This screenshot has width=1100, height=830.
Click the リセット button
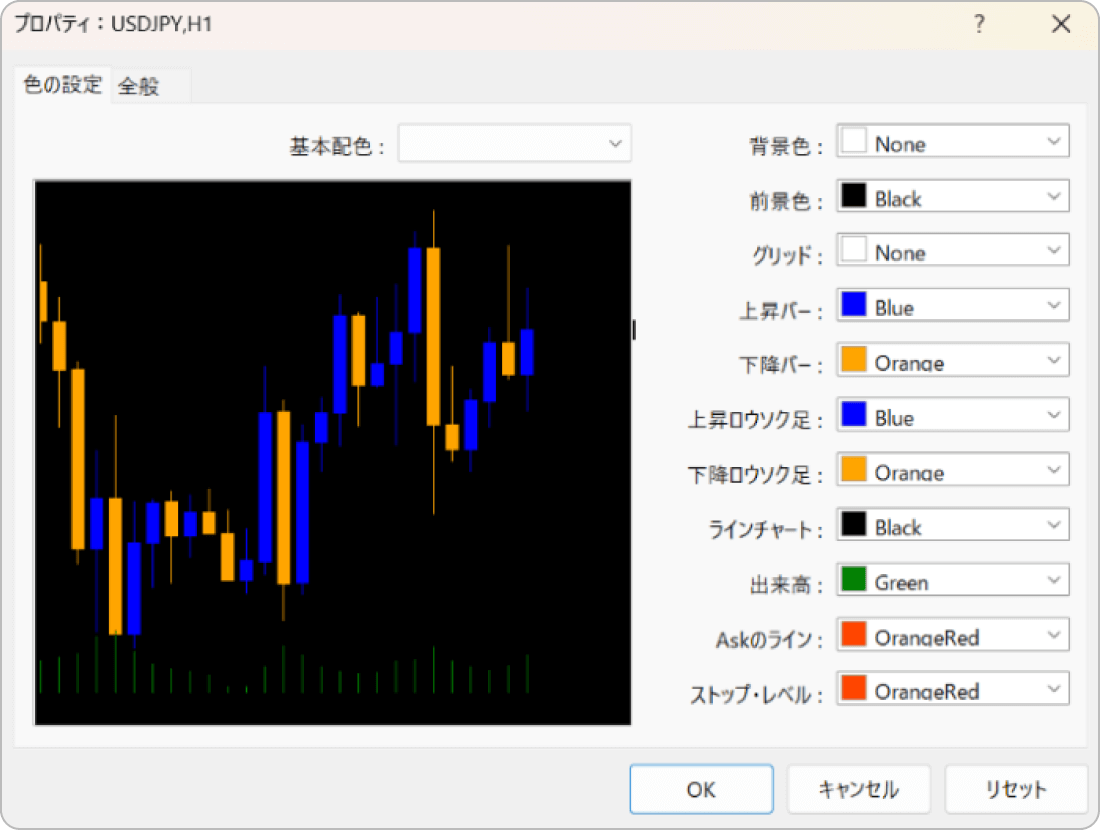tap(1016, 789)
